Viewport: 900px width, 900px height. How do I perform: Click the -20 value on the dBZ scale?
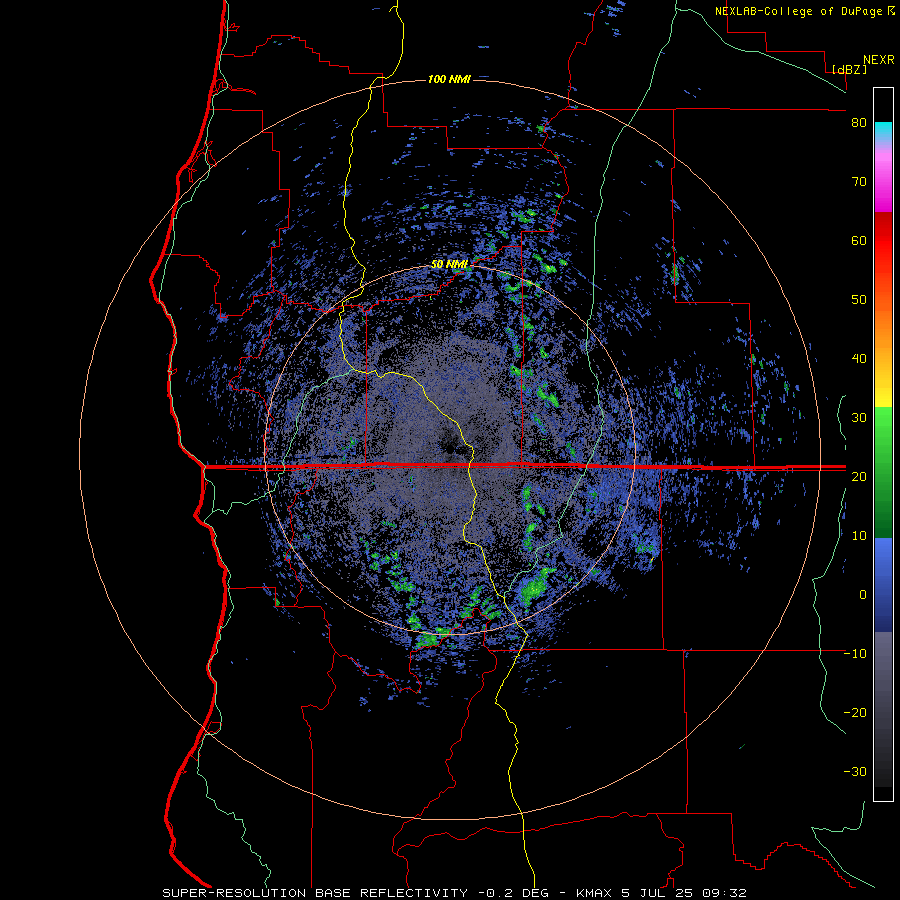coord(855,713)
